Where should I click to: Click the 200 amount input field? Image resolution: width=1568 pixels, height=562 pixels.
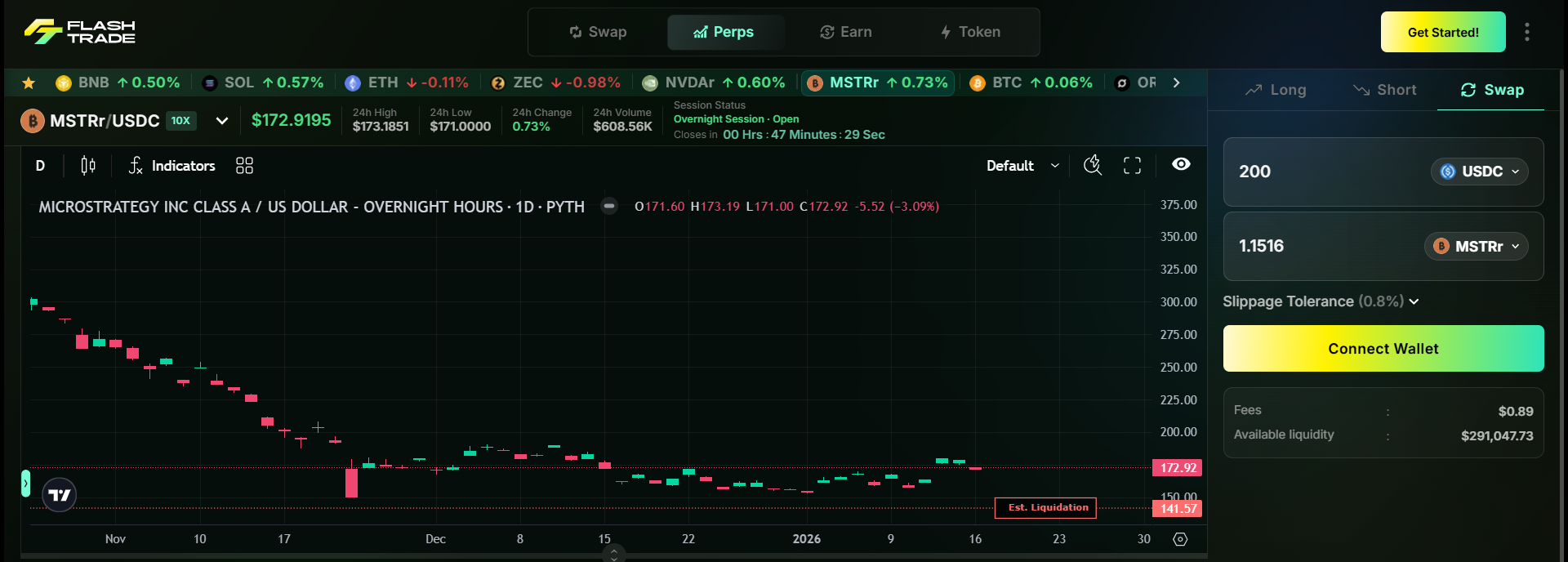[x=1323, y=172]
